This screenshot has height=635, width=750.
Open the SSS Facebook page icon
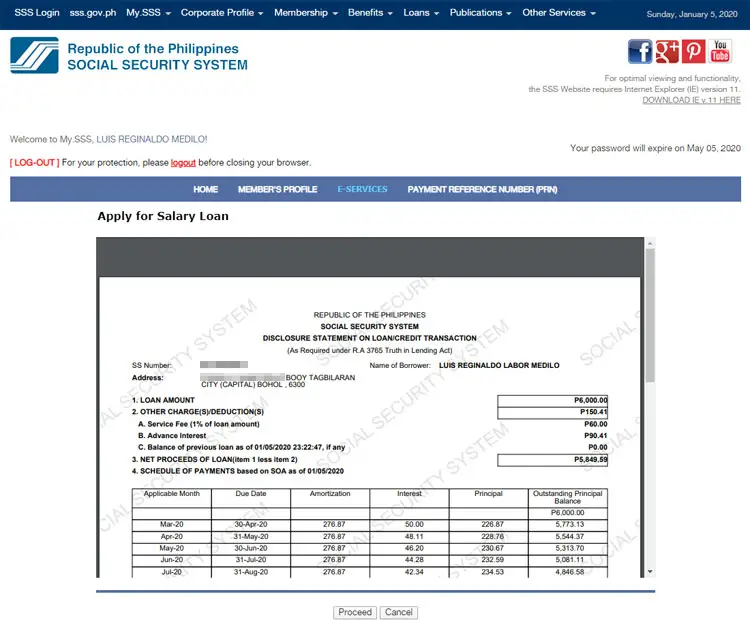pos(640,52)
